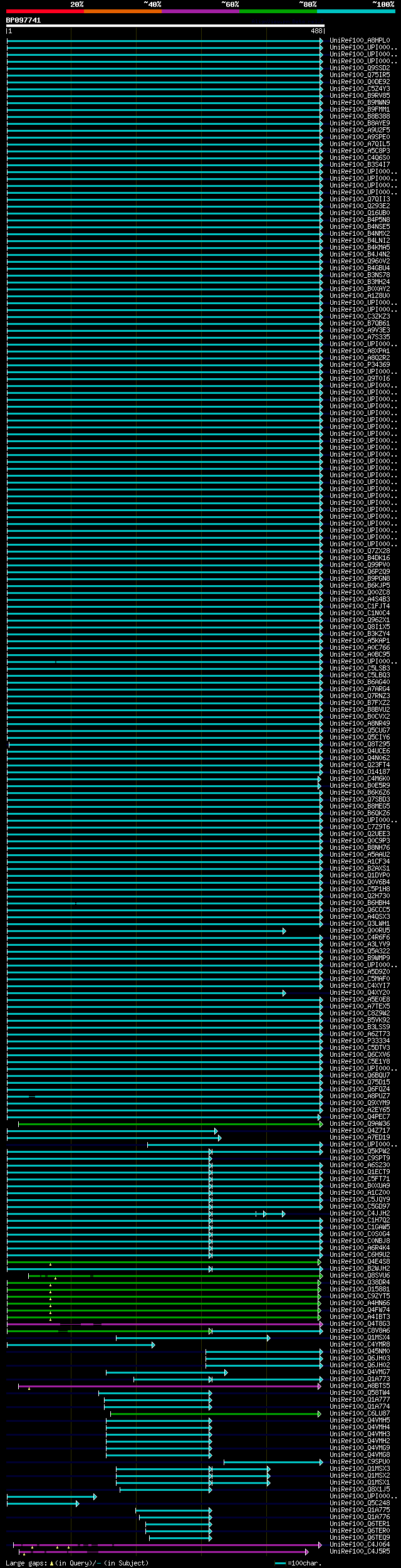
Task: Click the red ~20% identity legend bar
Action: tap(44, 11)
